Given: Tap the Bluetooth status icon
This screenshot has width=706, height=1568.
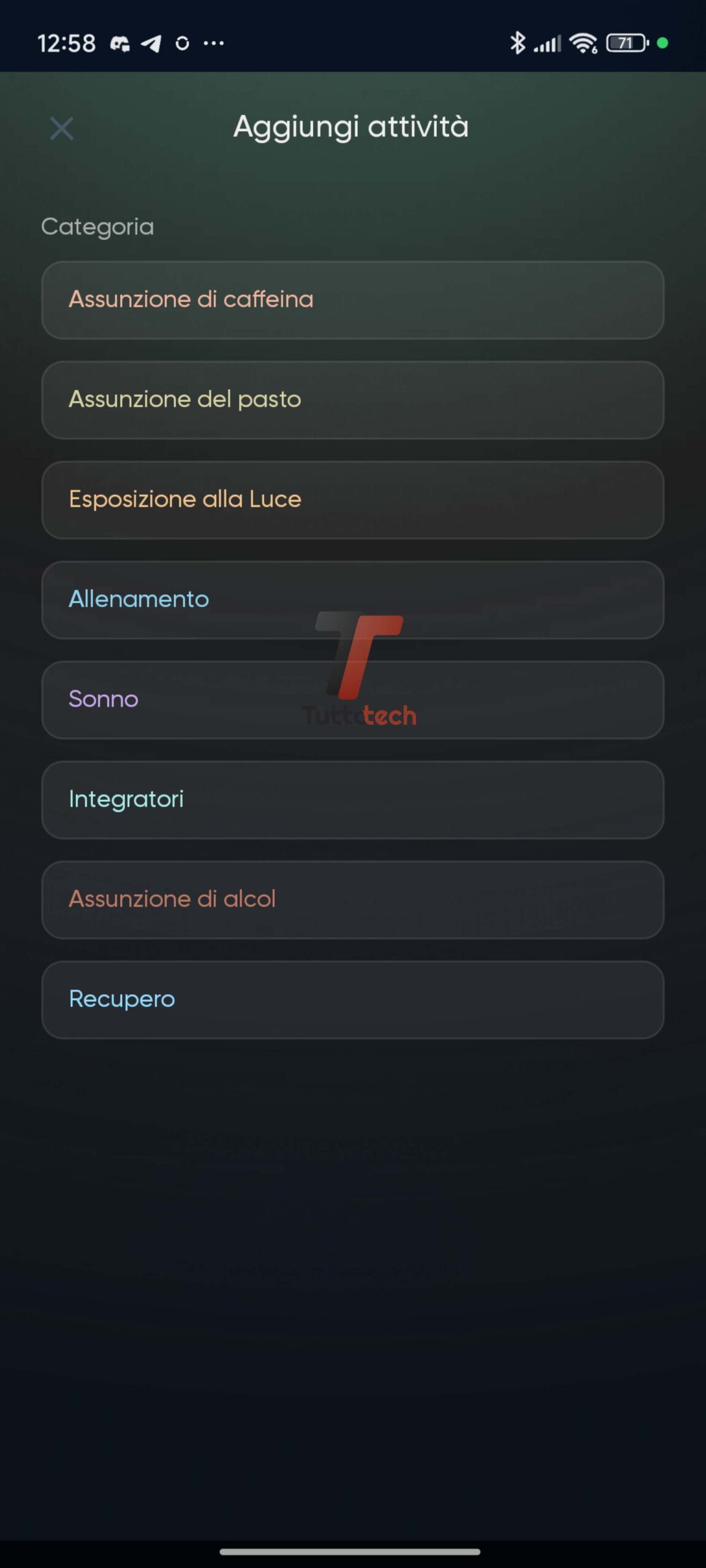Looking at the screenshot, I should [x=518, y=43].
